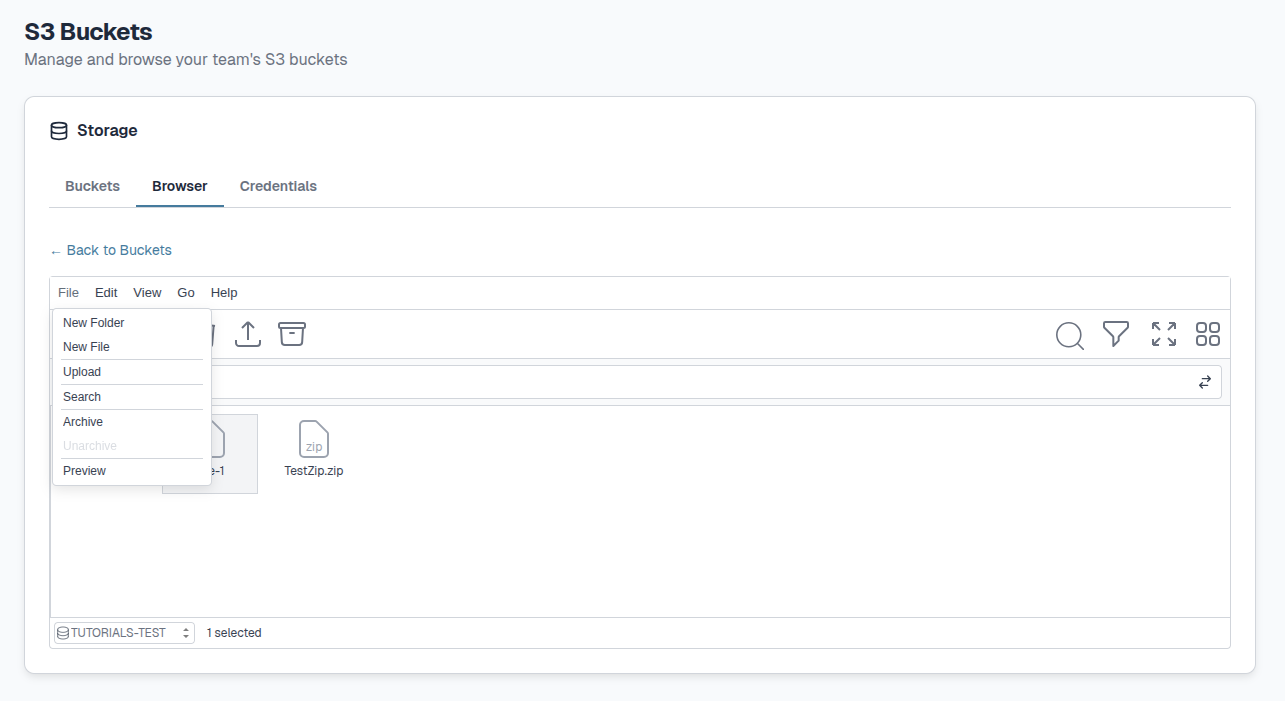The height and width of the screenshot is (701, 1285).
Task: Expand the Go menu
Action: click(186, 293)
